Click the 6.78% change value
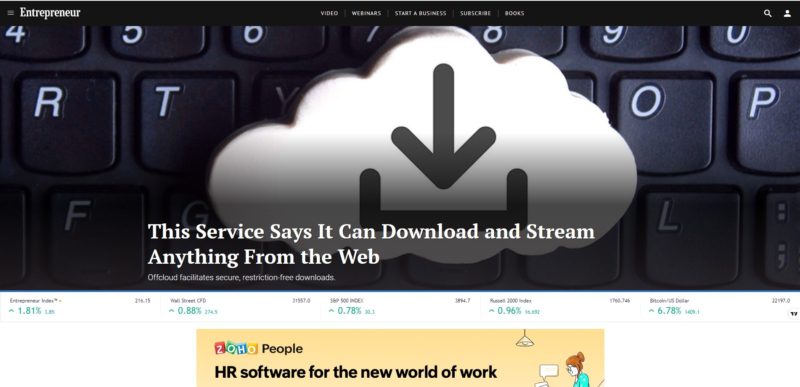This screenshot has width=800, height=387. 669,311
